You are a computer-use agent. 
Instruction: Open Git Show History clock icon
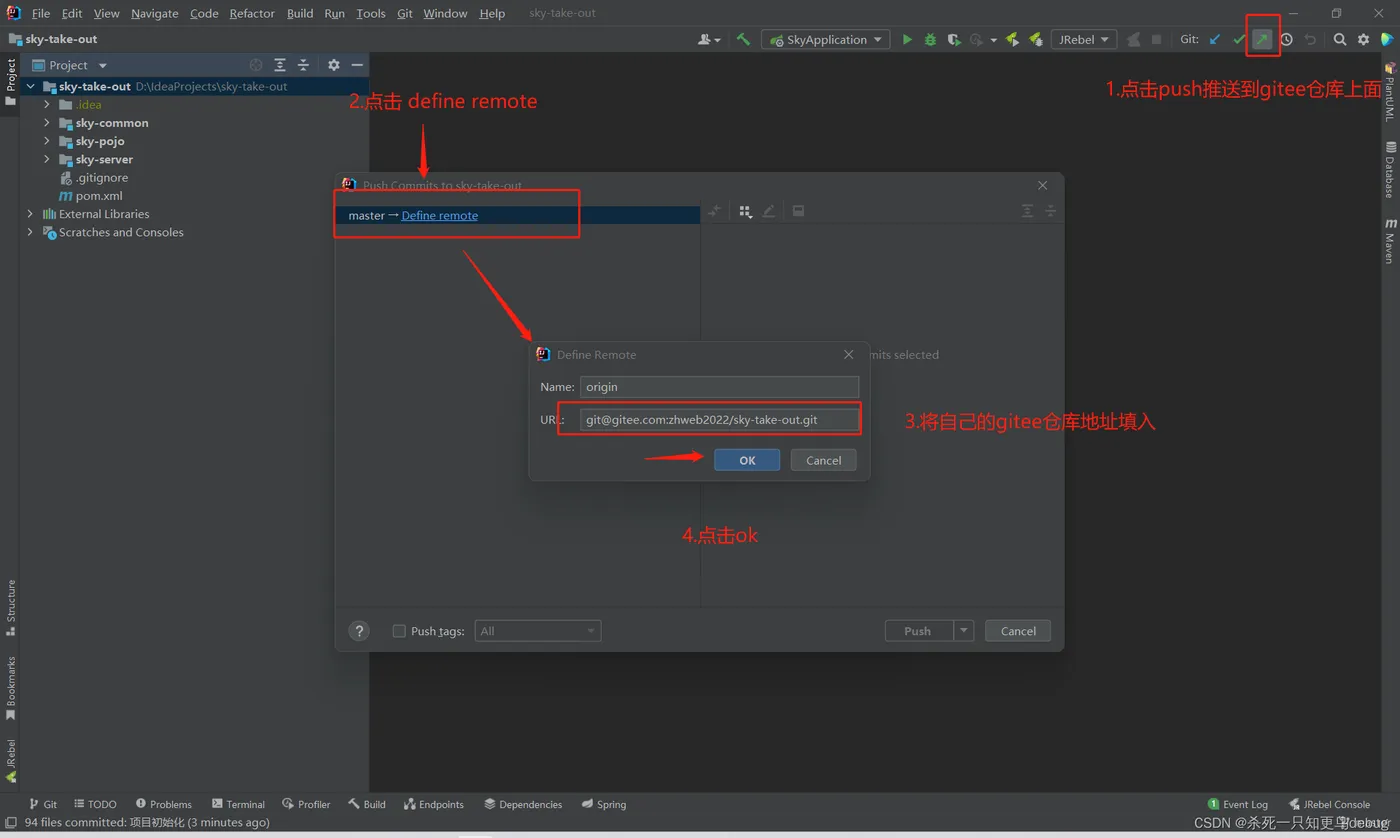(1287, 40)
